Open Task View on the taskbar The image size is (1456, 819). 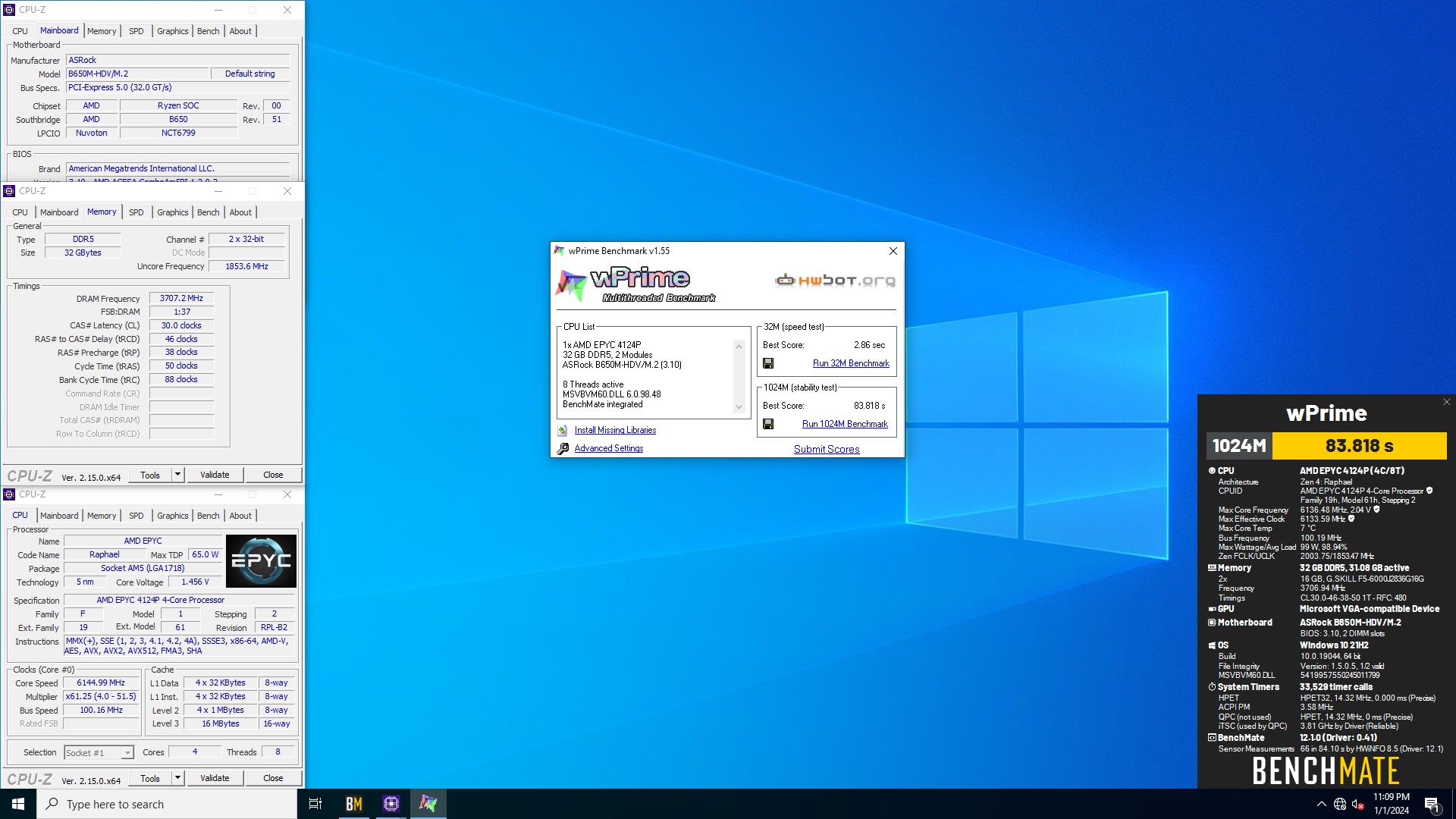click(315, 804)
